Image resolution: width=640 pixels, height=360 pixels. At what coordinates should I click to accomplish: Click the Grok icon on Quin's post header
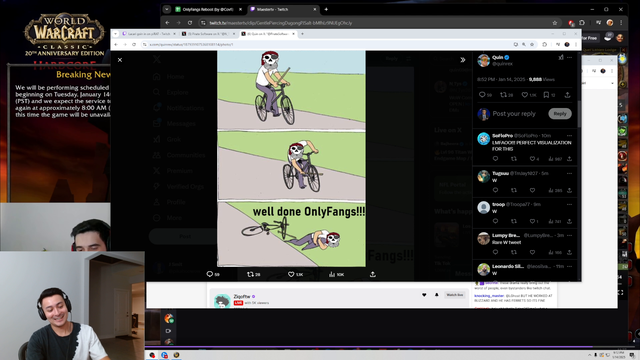561,58
